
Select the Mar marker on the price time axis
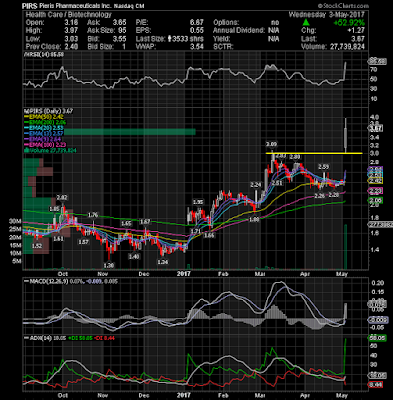click(x=259, y=274)
